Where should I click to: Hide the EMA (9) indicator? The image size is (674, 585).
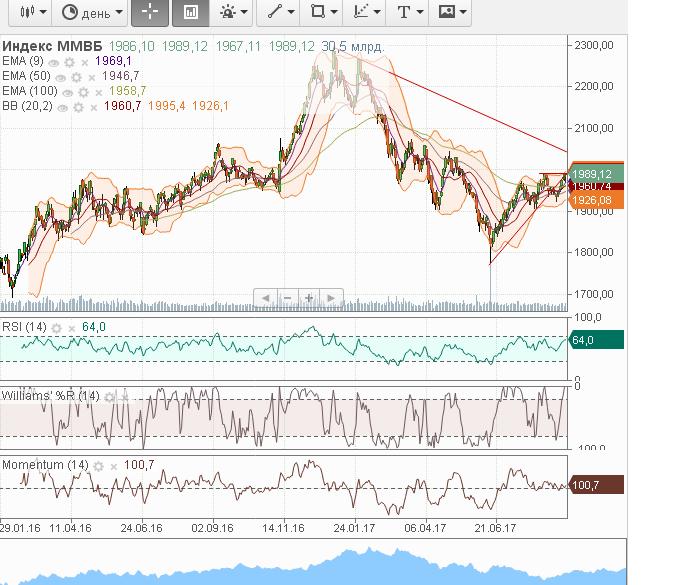[x=54, y=63]
